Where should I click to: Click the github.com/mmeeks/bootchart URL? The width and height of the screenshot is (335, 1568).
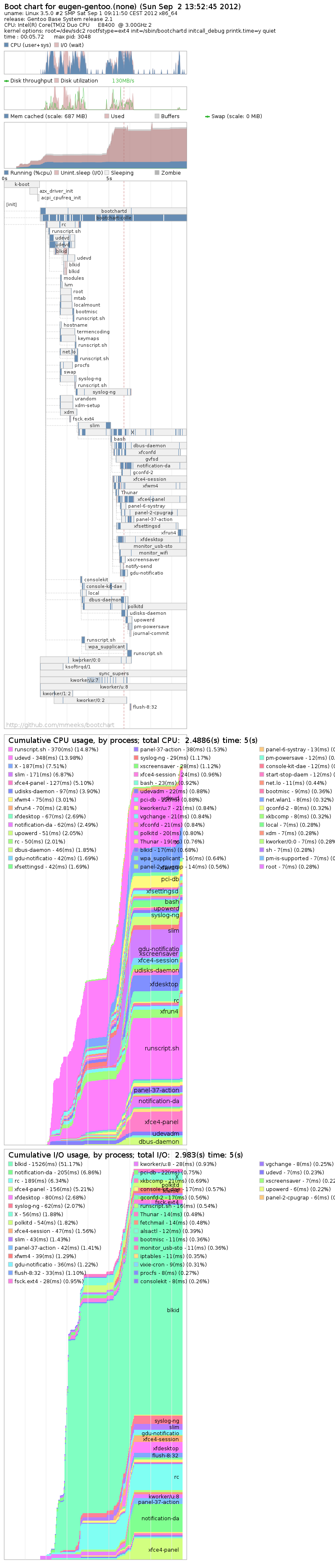(x=60, y=725)
